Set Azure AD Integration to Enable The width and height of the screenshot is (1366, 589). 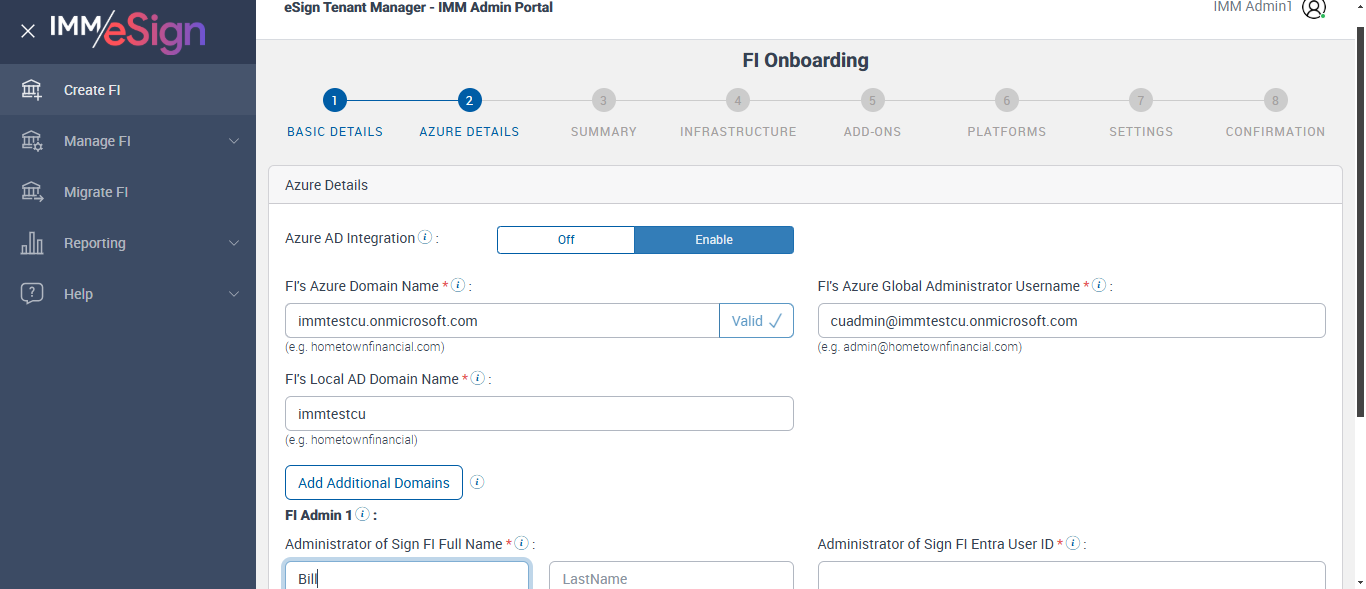714,240
